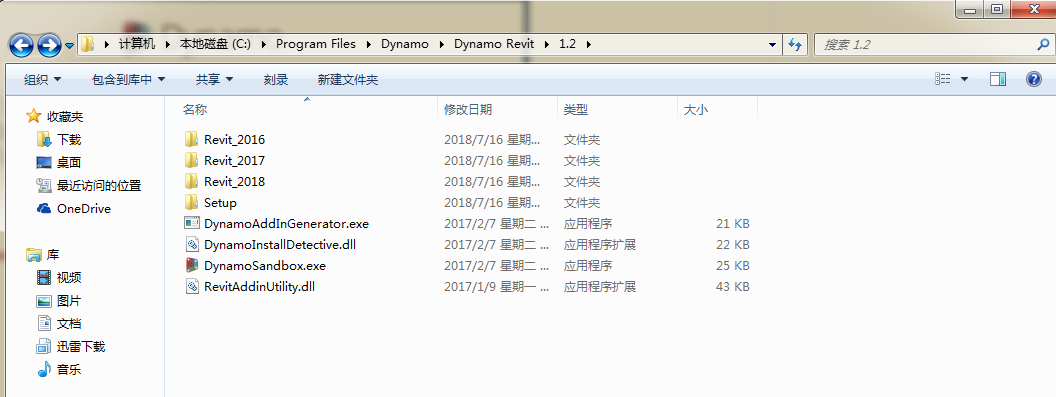Click the folder icon in the address bar
This screenshot has height=397, width=1056.
(88, 44)
